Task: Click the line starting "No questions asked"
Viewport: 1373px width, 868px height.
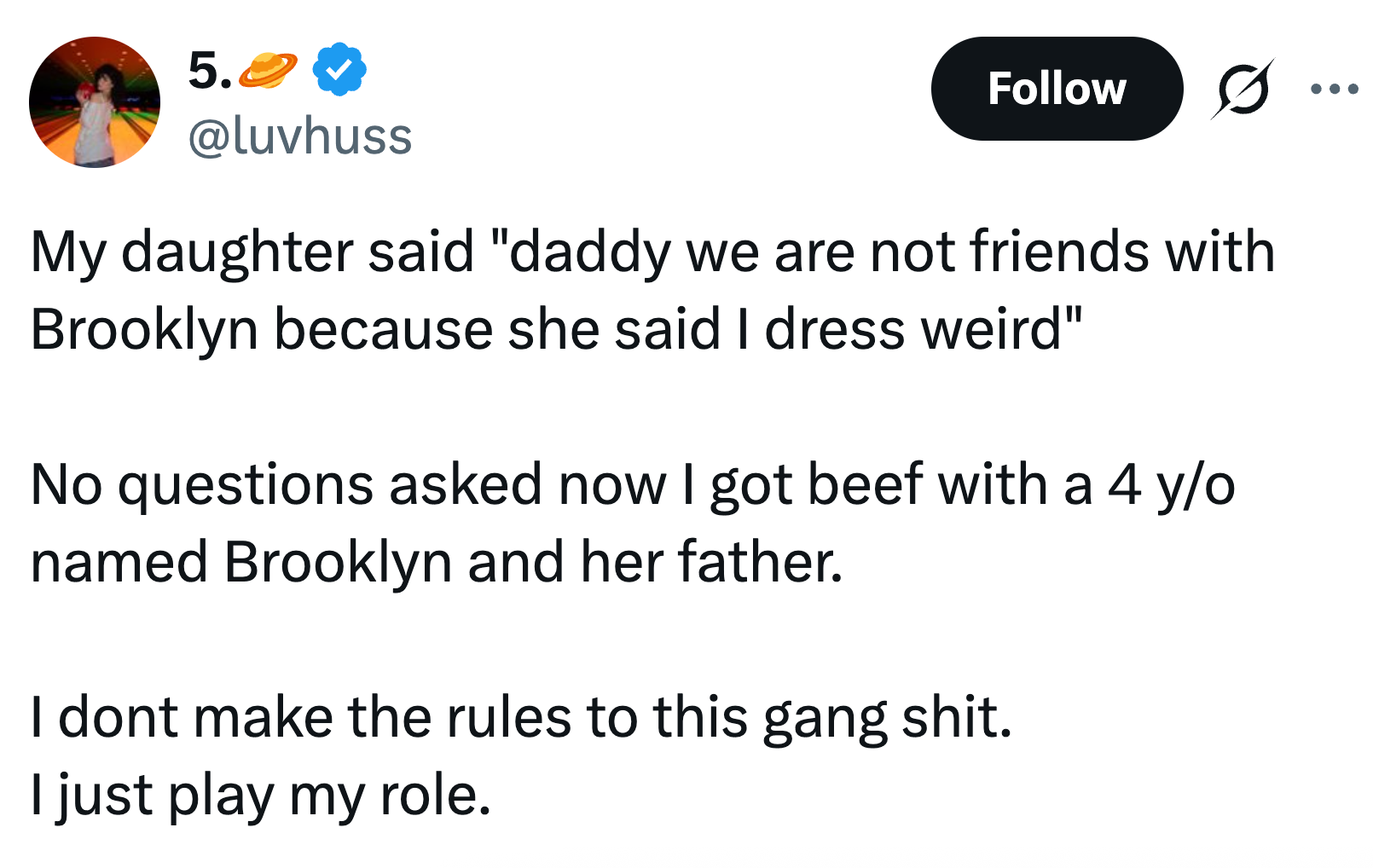Action: point(632,485)
